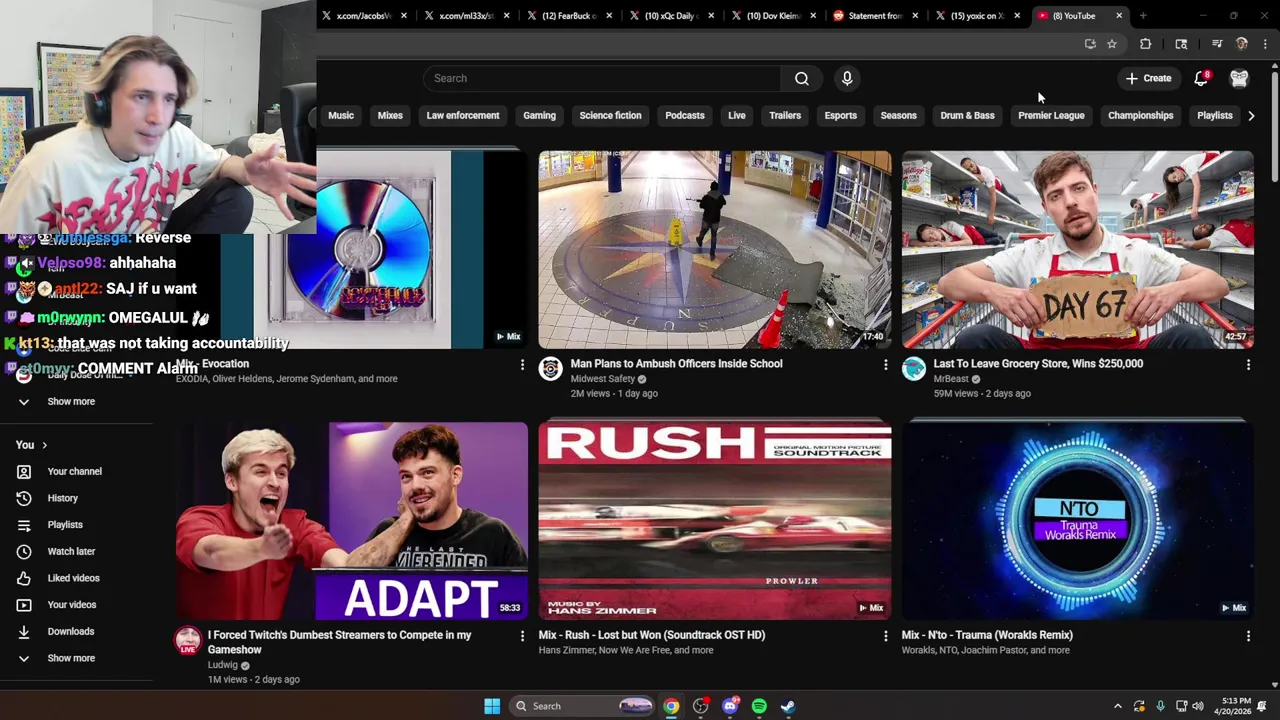Image resolution: width=1280 pixels, height=720 pixels.
Task: Open Chrome three-dot menu
Action: coord(1265,44)
